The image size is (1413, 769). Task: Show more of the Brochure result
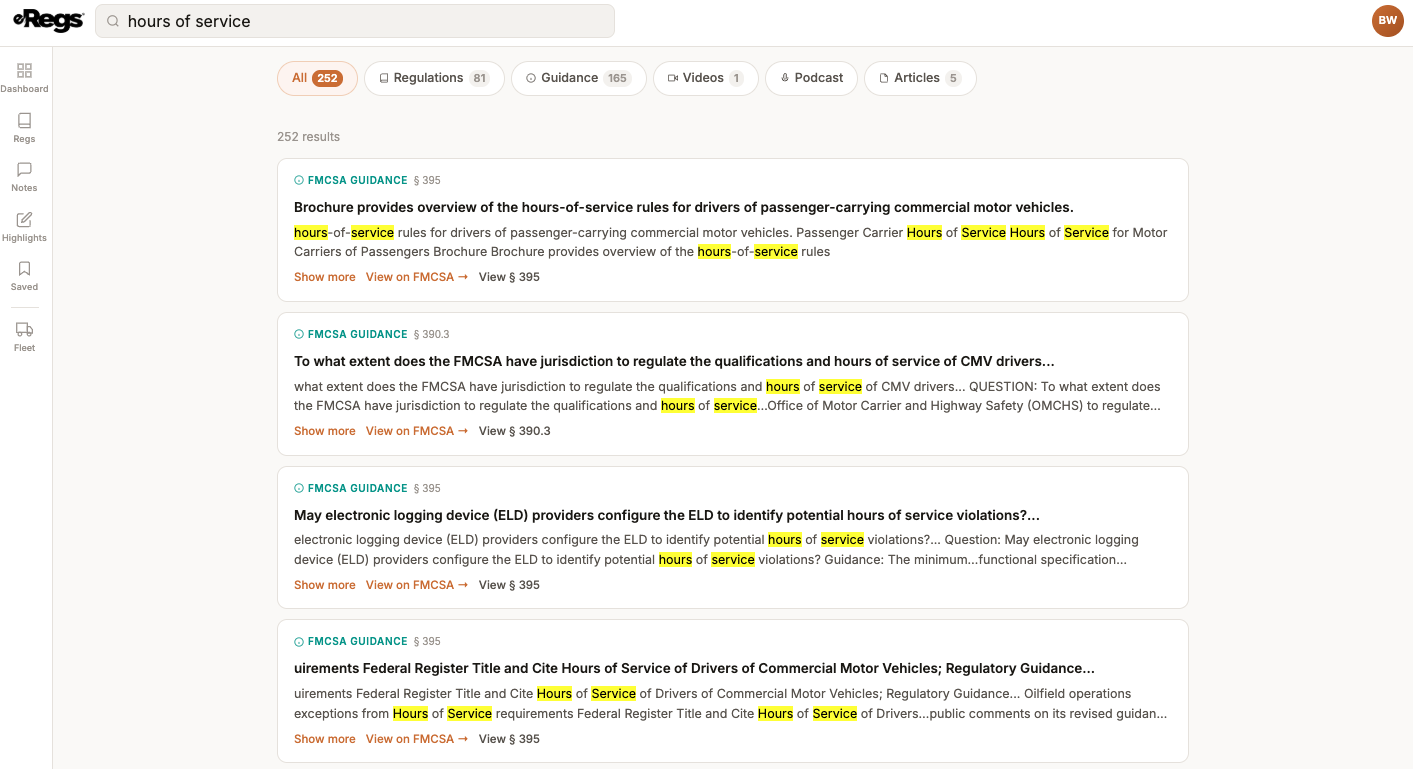pos(324,277)
